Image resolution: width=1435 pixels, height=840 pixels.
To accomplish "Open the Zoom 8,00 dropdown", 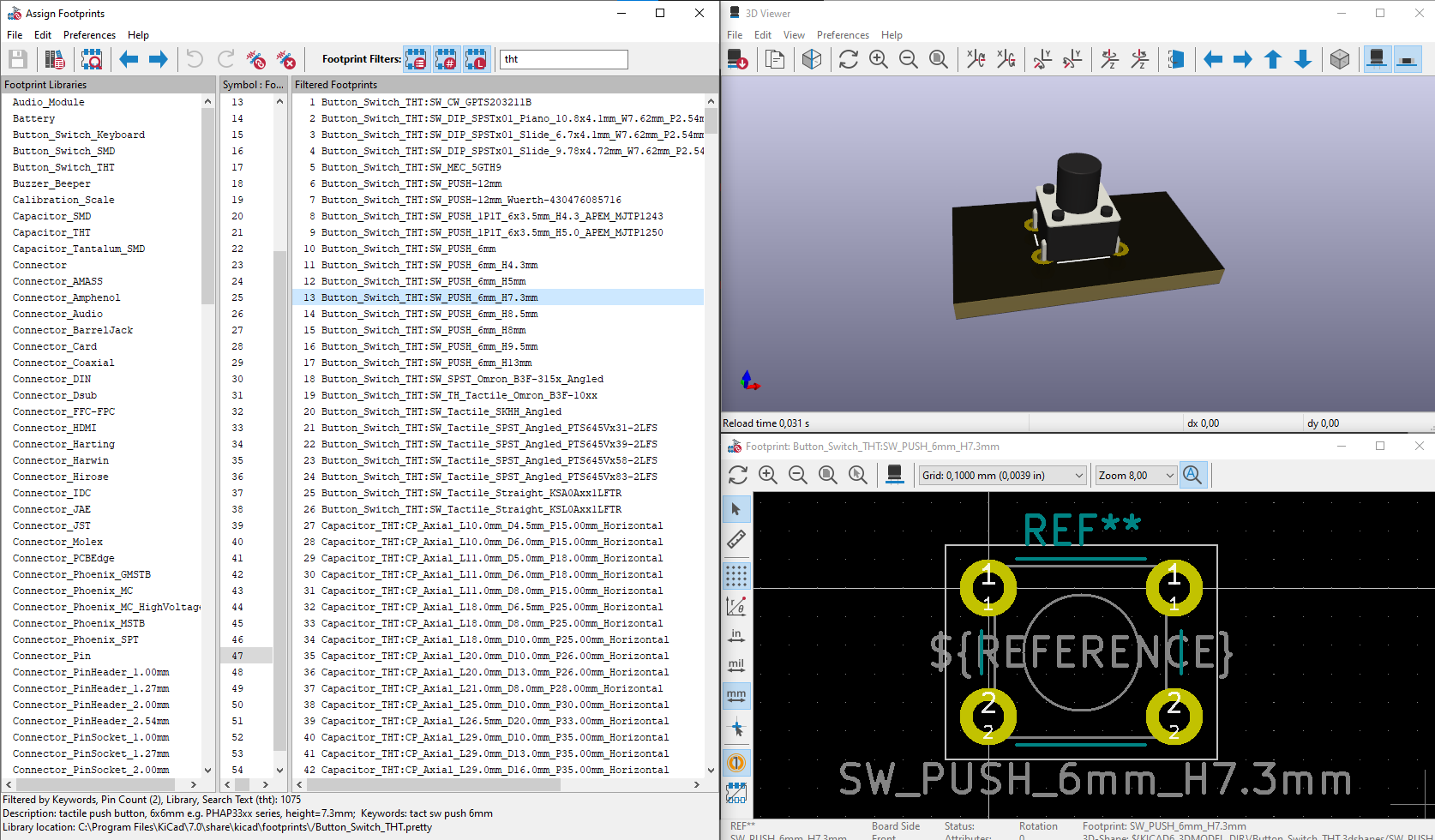I will (x=1136, y=476).
